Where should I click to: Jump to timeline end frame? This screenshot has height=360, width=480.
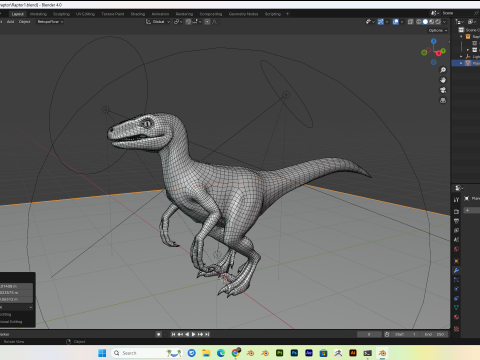point(207,334)
